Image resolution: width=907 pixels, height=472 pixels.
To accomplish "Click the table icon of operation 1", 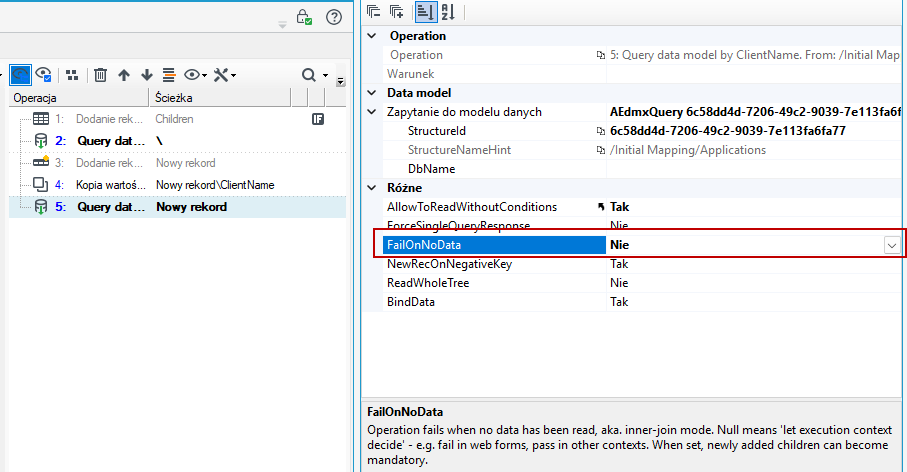I will tap(41, 119).
